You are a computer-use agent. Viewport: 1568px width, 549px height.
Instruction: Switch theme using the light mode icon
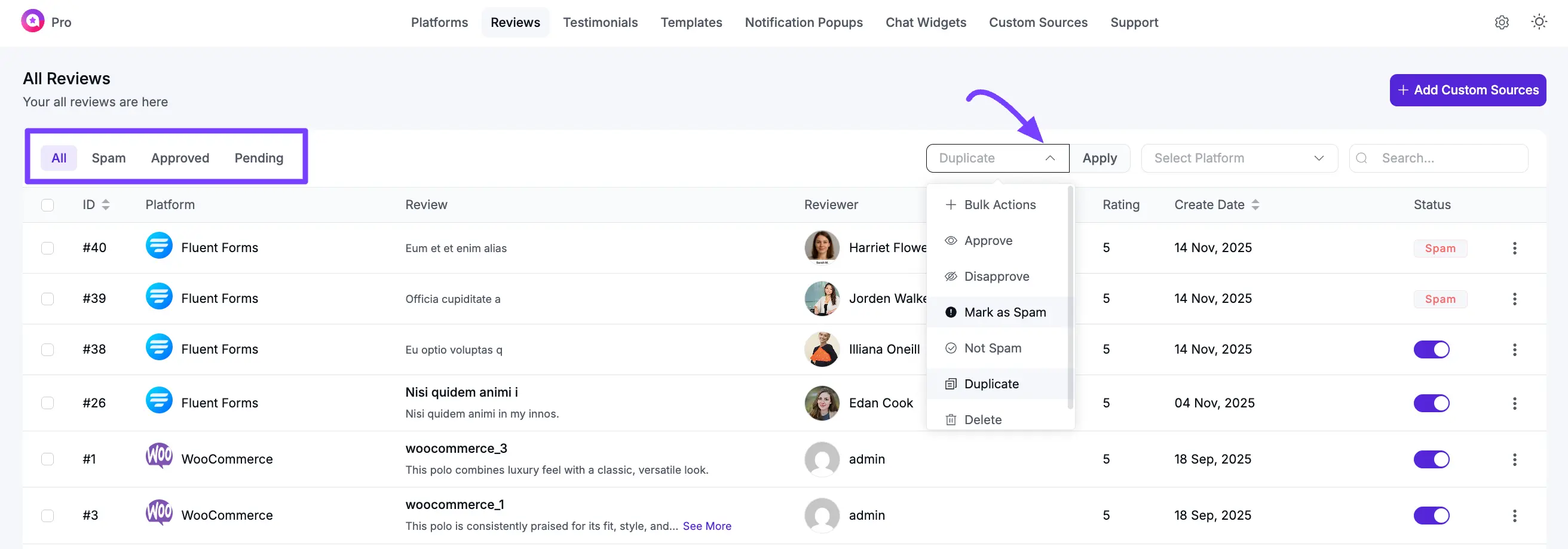click(x=1539, y=22)
